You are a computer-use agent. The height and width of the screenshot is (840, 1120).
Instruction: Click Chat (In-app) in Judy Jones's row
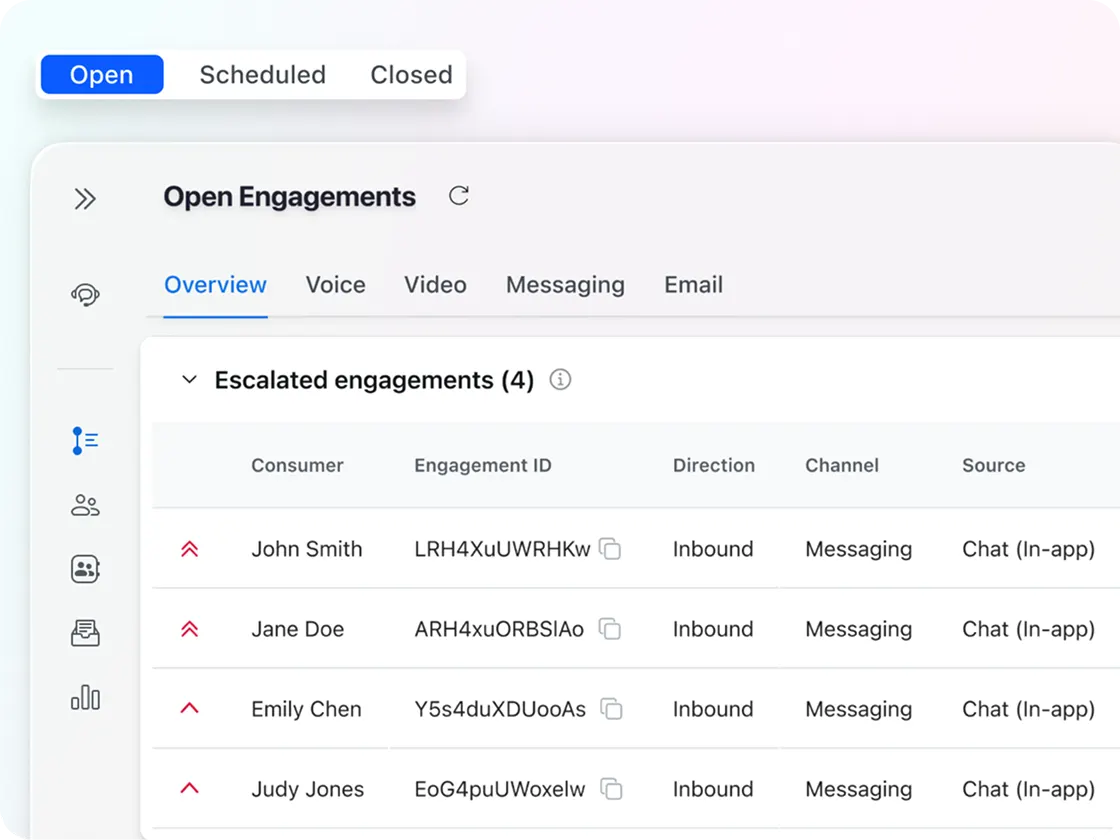(x=1028, y=789)
